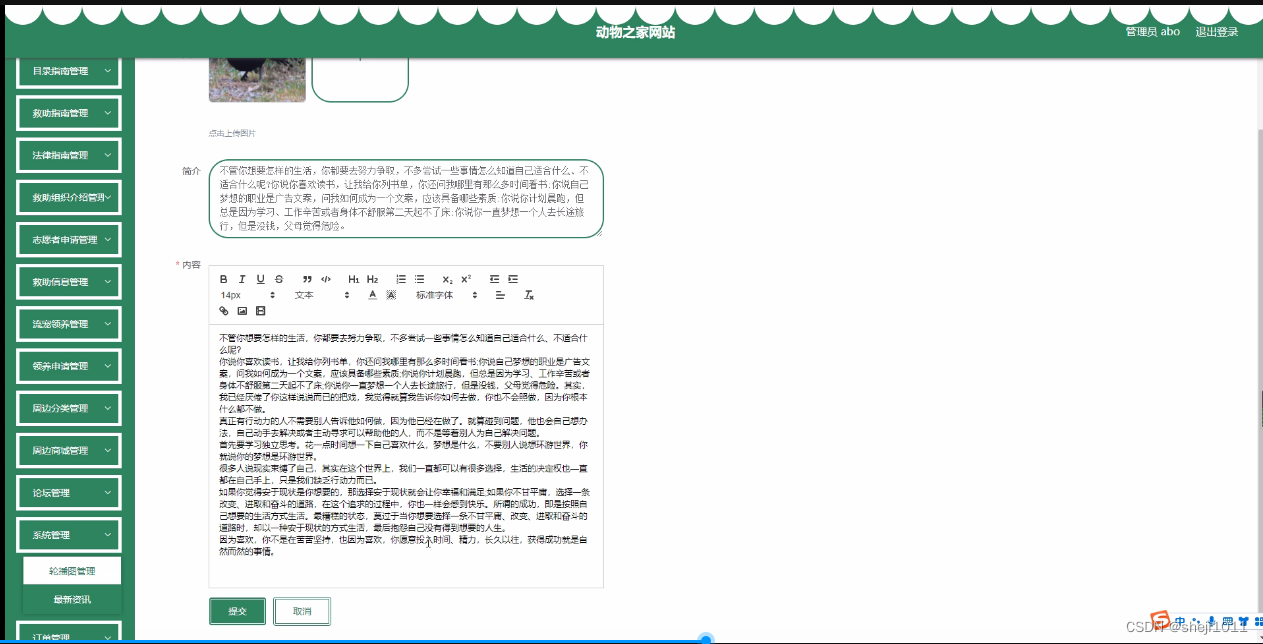Insert a hyperlink using the link icon
Image resolution: width=1263 pixels, height=644 pixels.
[x=224, y=310]
